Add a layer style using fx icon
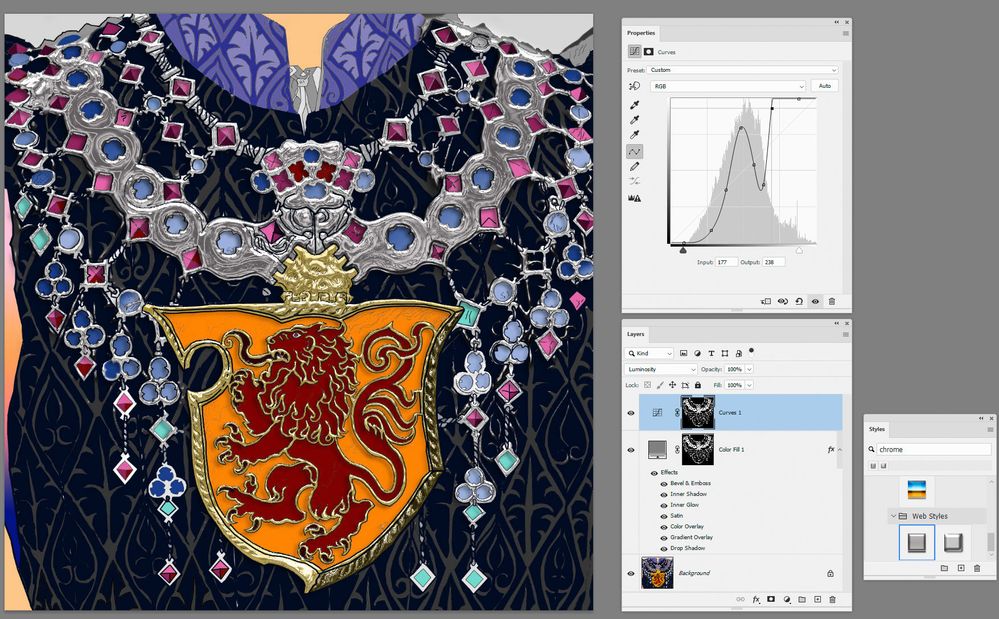 [756, 599]
